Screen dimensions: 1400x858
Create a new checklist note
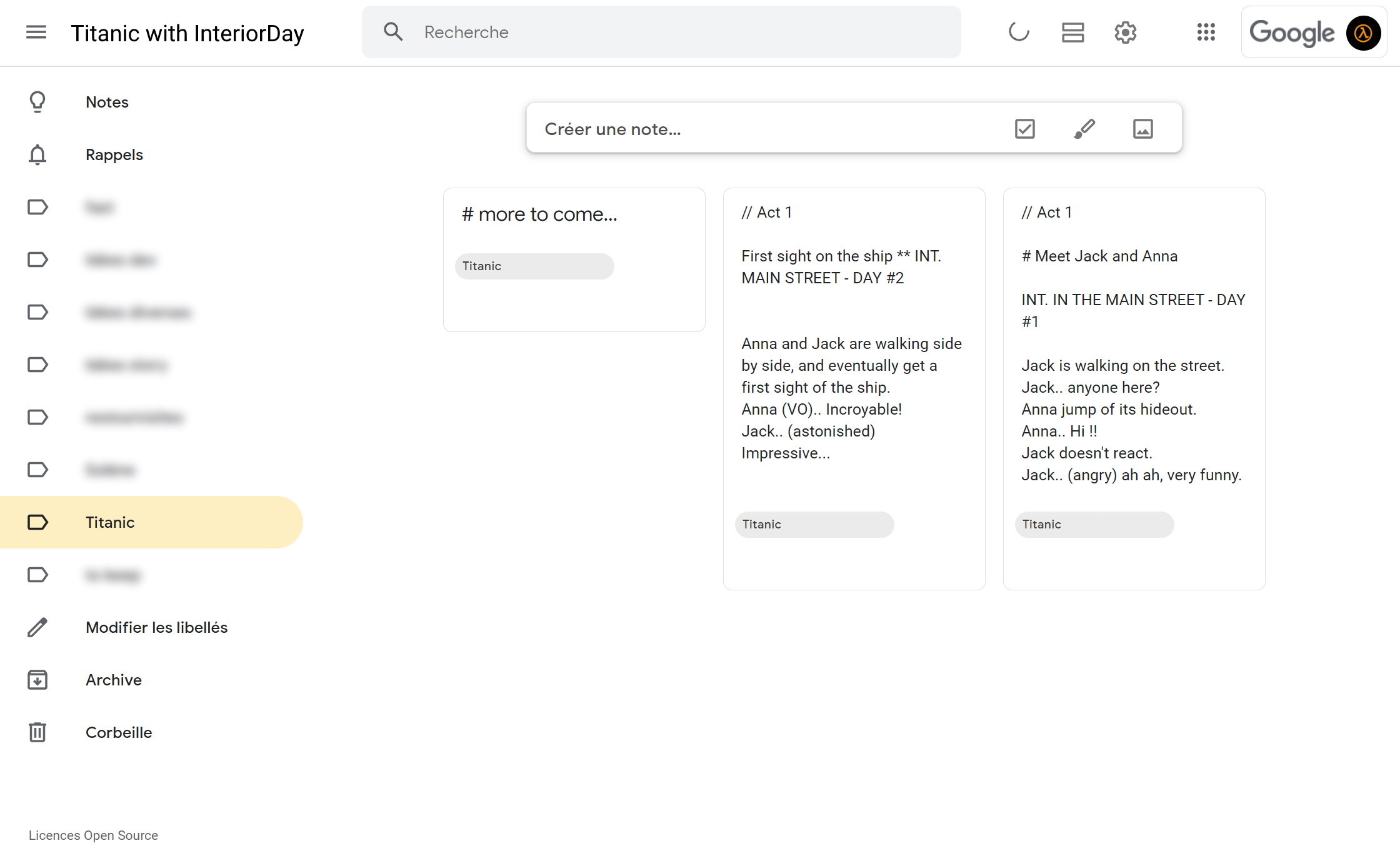[1025, 129]
